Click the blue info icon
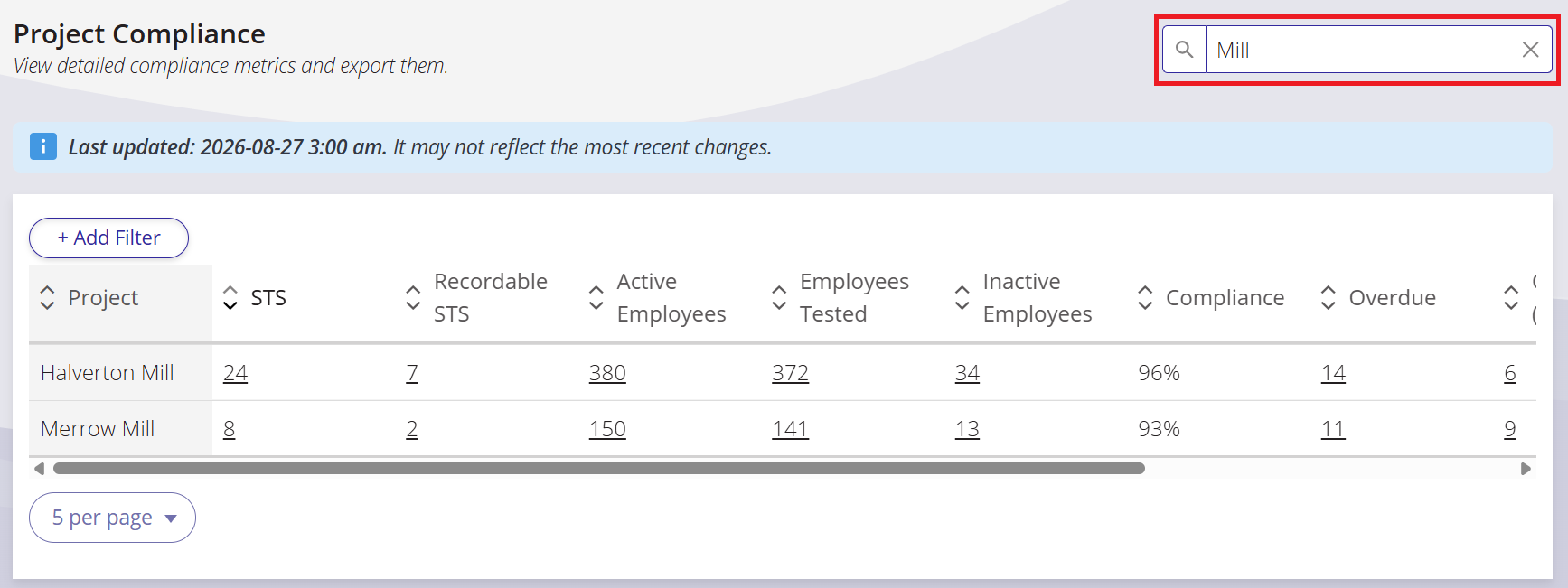This screenshot has height=588, width=1568. 42,146
